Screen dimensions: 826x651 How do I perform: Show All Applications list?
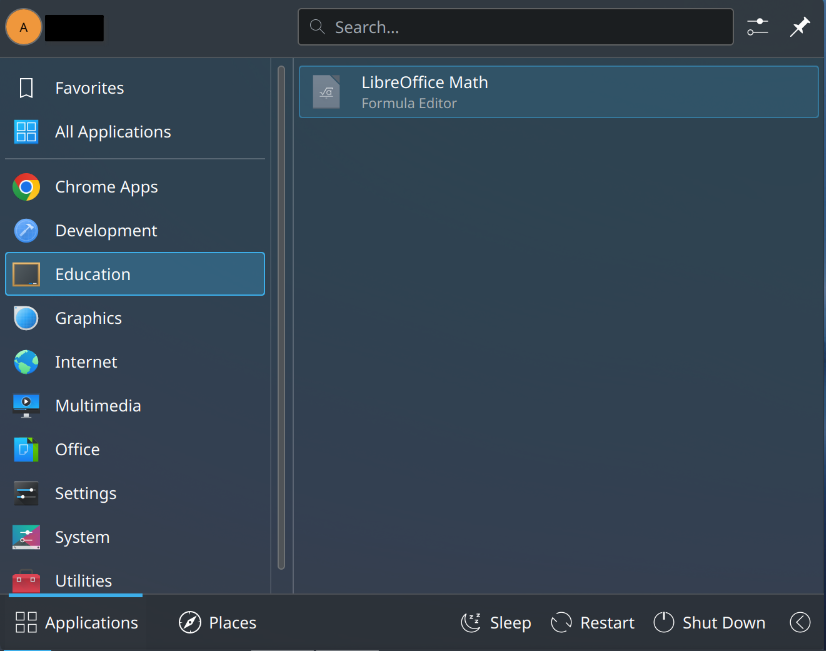click(135, 132)
